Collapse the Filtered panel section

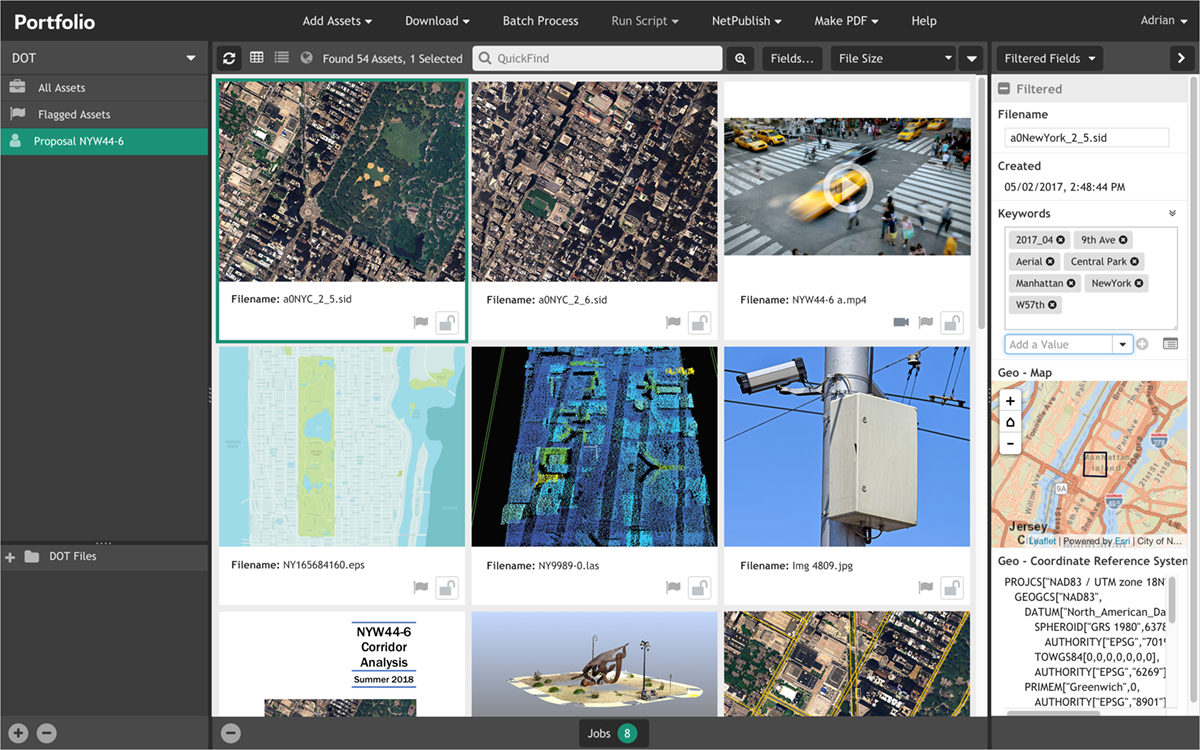click(x=1005, y=89)
